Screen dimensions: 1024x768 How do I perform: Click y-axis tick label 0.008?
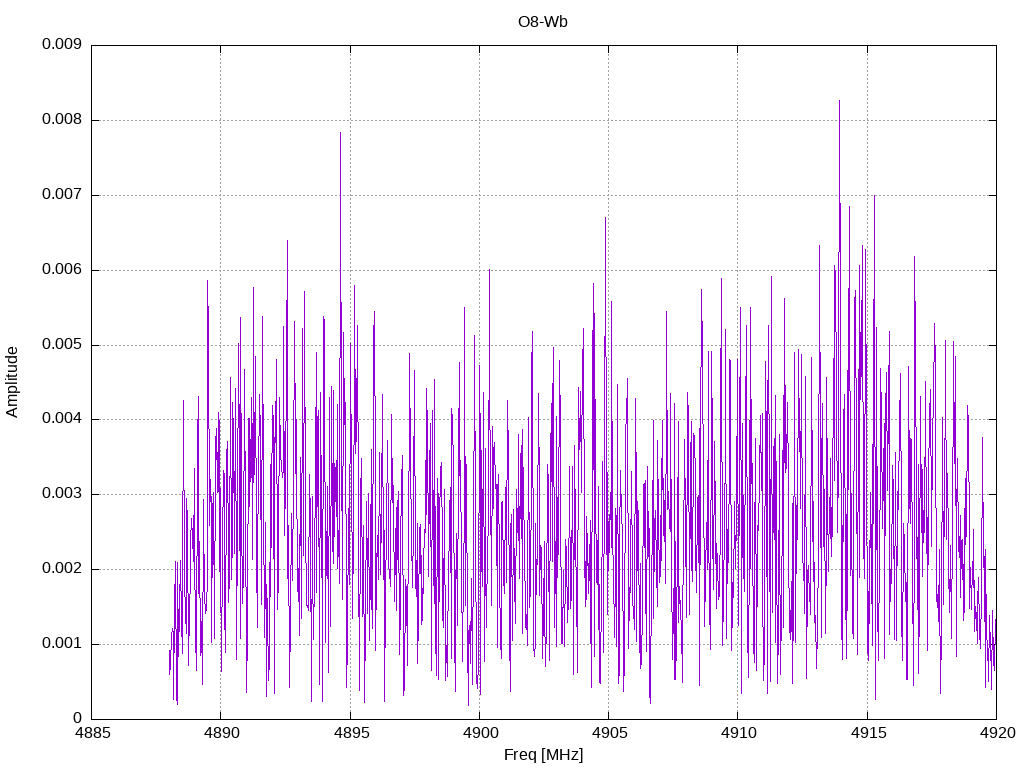62,120
